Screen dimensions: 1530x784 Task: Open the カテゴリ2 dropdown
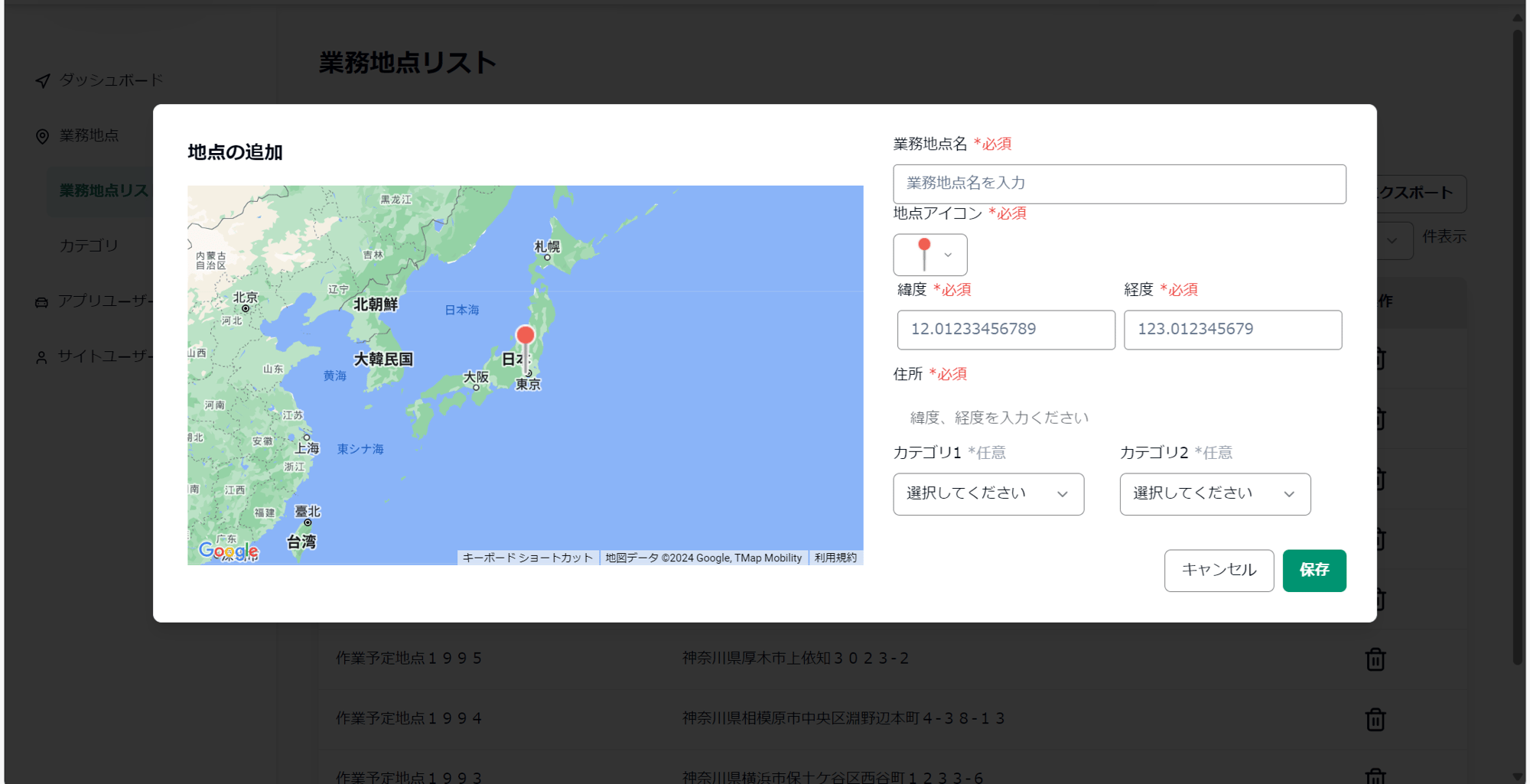1215,494
